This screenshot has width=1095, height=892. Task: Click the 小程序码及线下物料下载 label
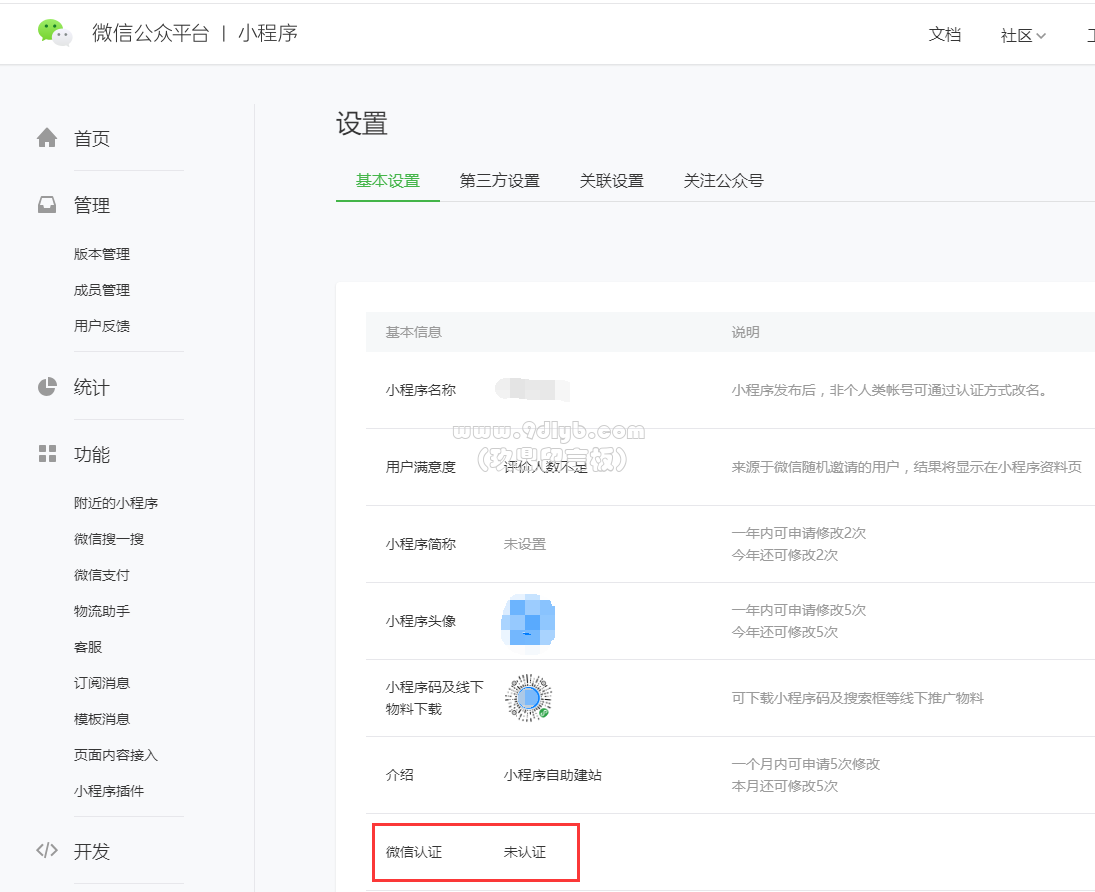pos(434,698)
